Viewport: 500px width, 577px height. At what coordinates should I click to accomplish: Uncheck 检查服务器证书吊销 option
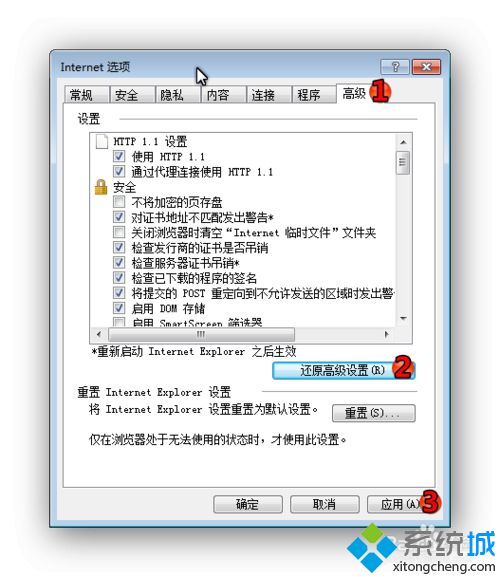pos(119,262)
